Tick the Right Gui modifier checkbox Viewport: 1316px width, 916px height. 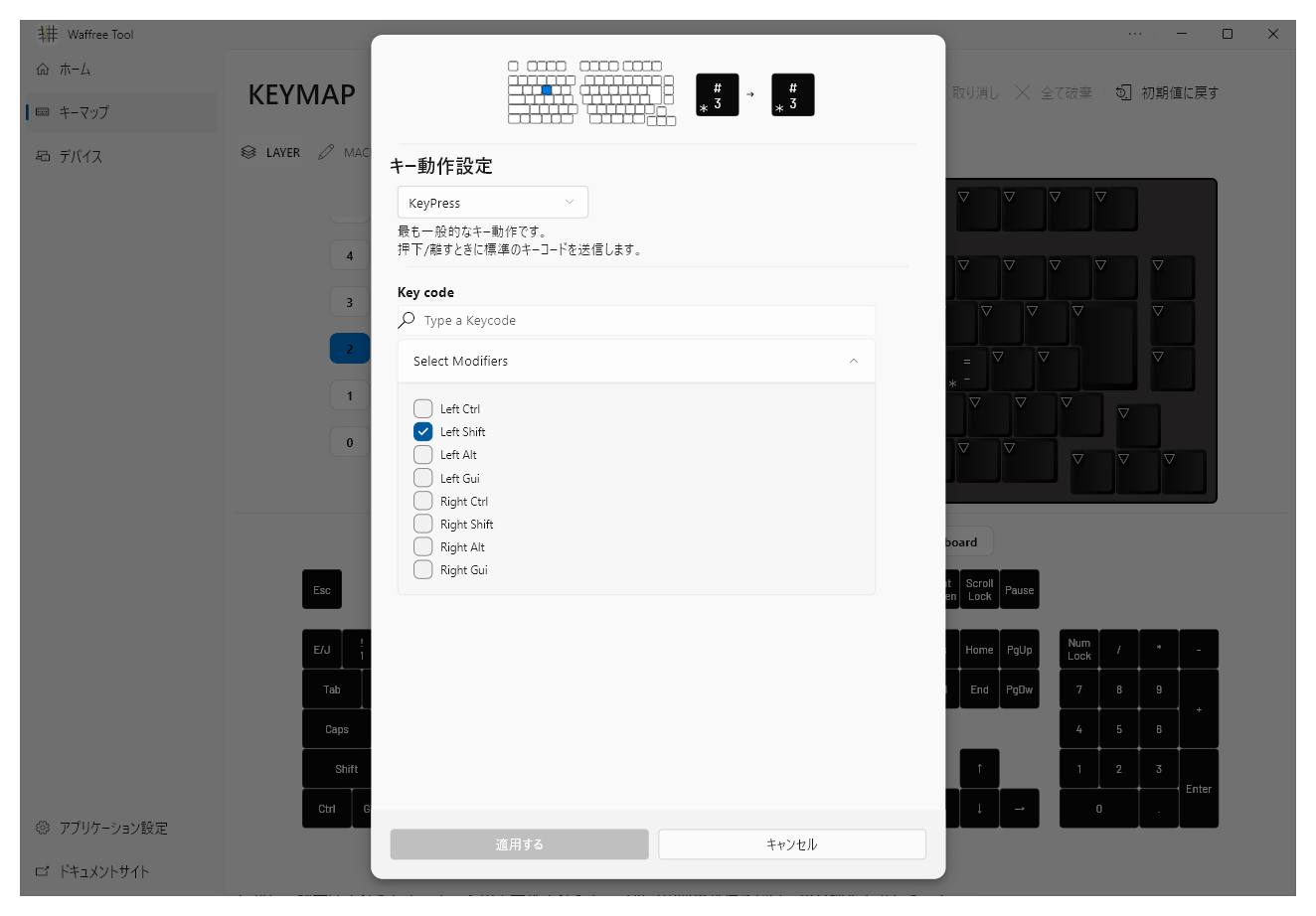[x=423, y=569]
